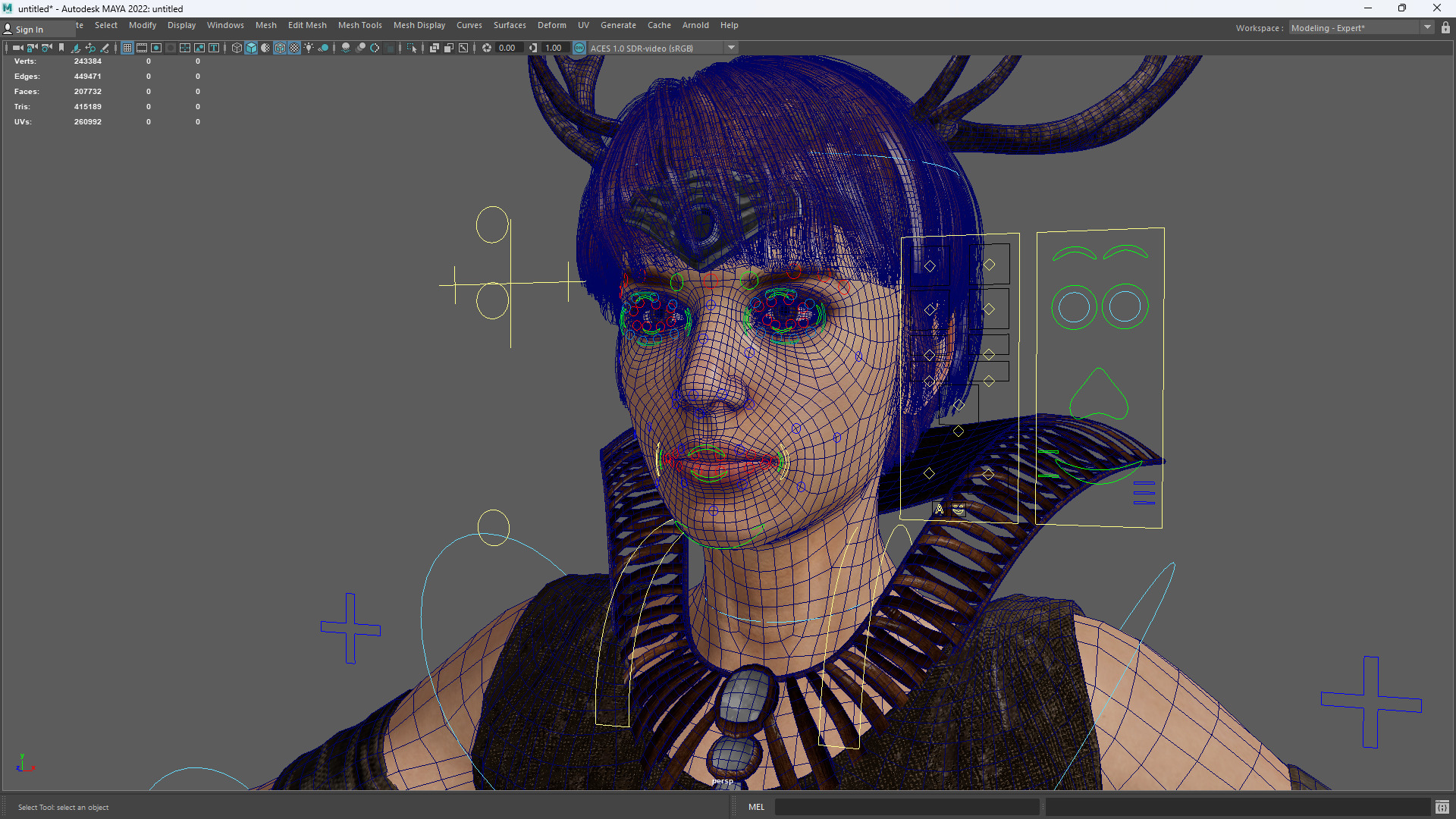This screenshot has height=819, width=1456.
Task: Toggle the Safe Title overlay
Action: click(x=214, y=48)
